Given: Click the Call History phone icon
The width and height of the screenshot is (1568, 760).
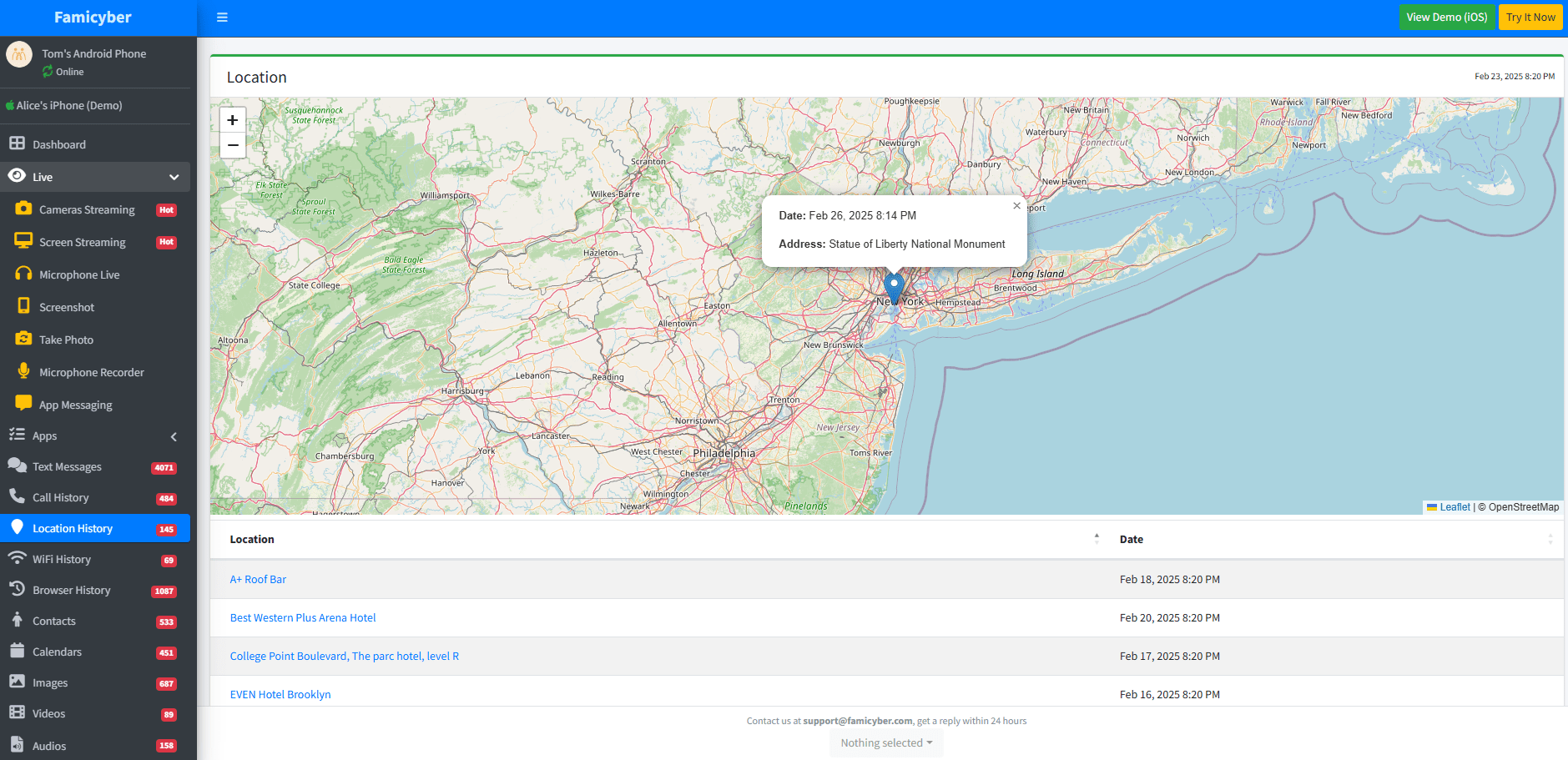Looking at the screenshot, I should point(17,496).
